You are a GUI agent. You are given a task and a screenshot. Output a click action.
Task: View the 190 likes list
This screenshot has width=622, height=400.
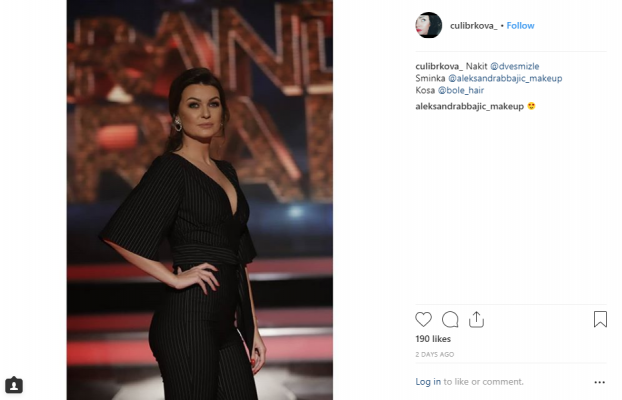coord(433,339)
